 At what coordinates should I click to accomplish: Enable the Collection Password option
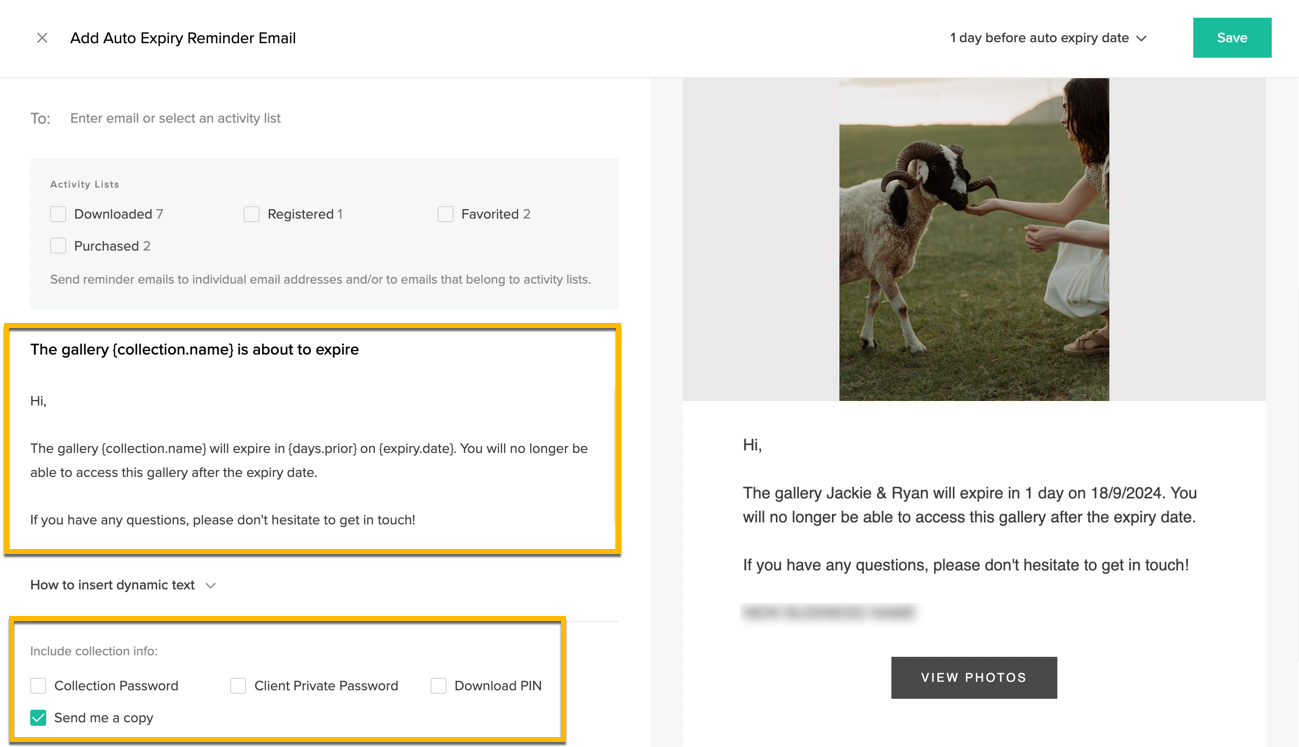tap(37, 685)
